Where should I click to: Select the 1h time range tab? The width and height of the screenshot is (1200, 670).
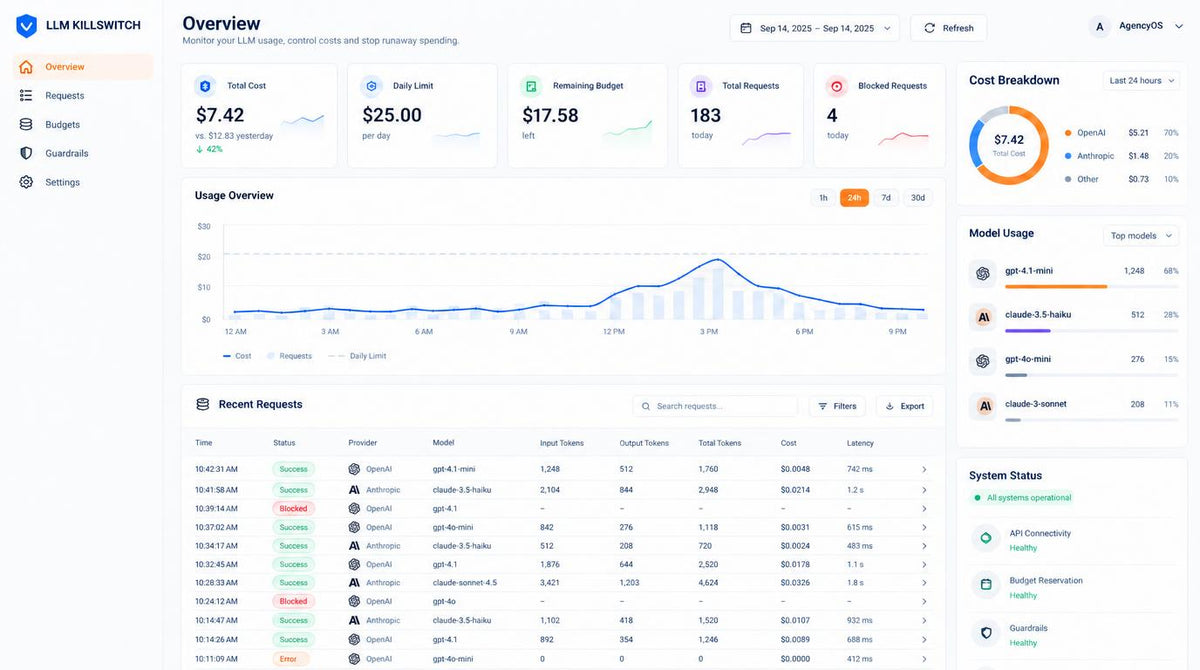pos(823,198)
